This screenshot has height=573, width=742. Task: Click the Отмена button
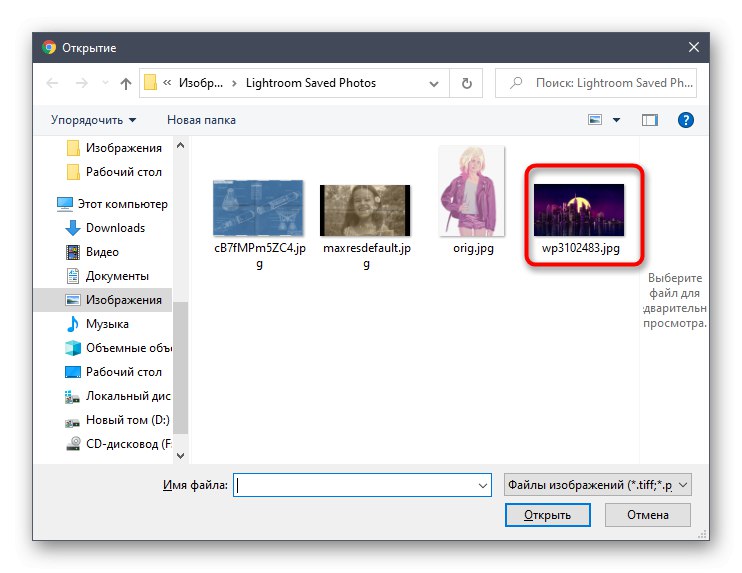pyautogui.click(x=647, y=515)
